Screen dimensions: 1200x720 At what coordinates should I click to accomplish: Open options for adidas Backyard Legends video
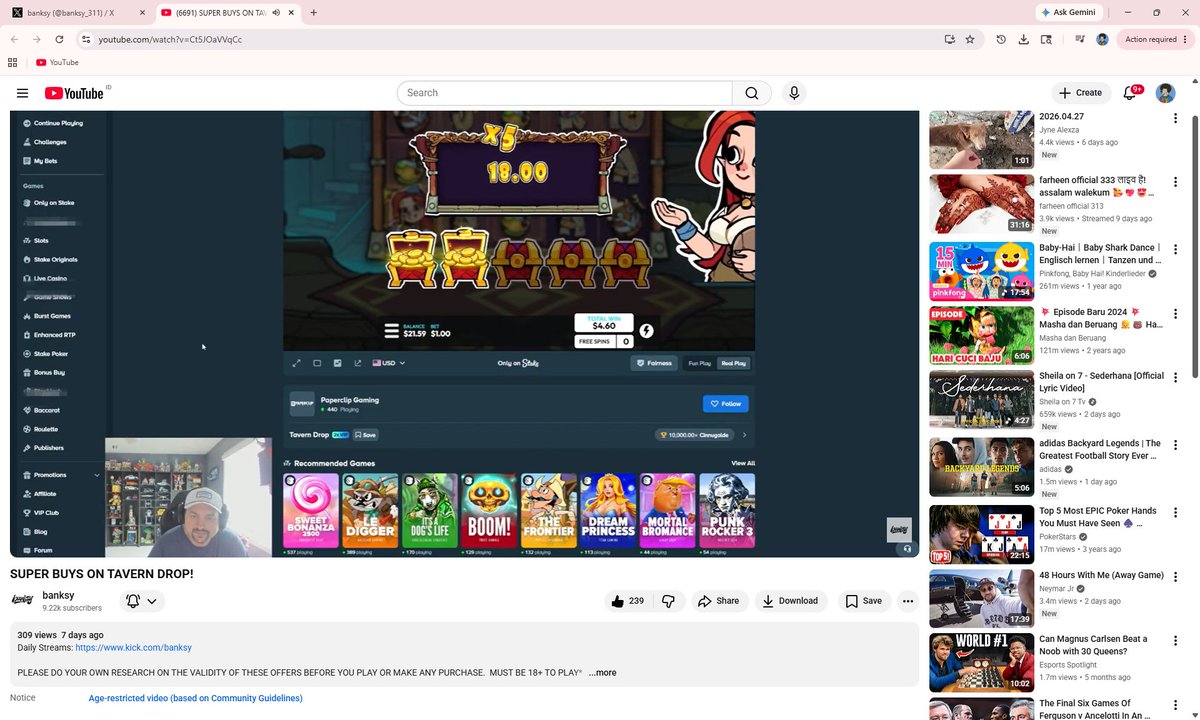point(1175,445)
